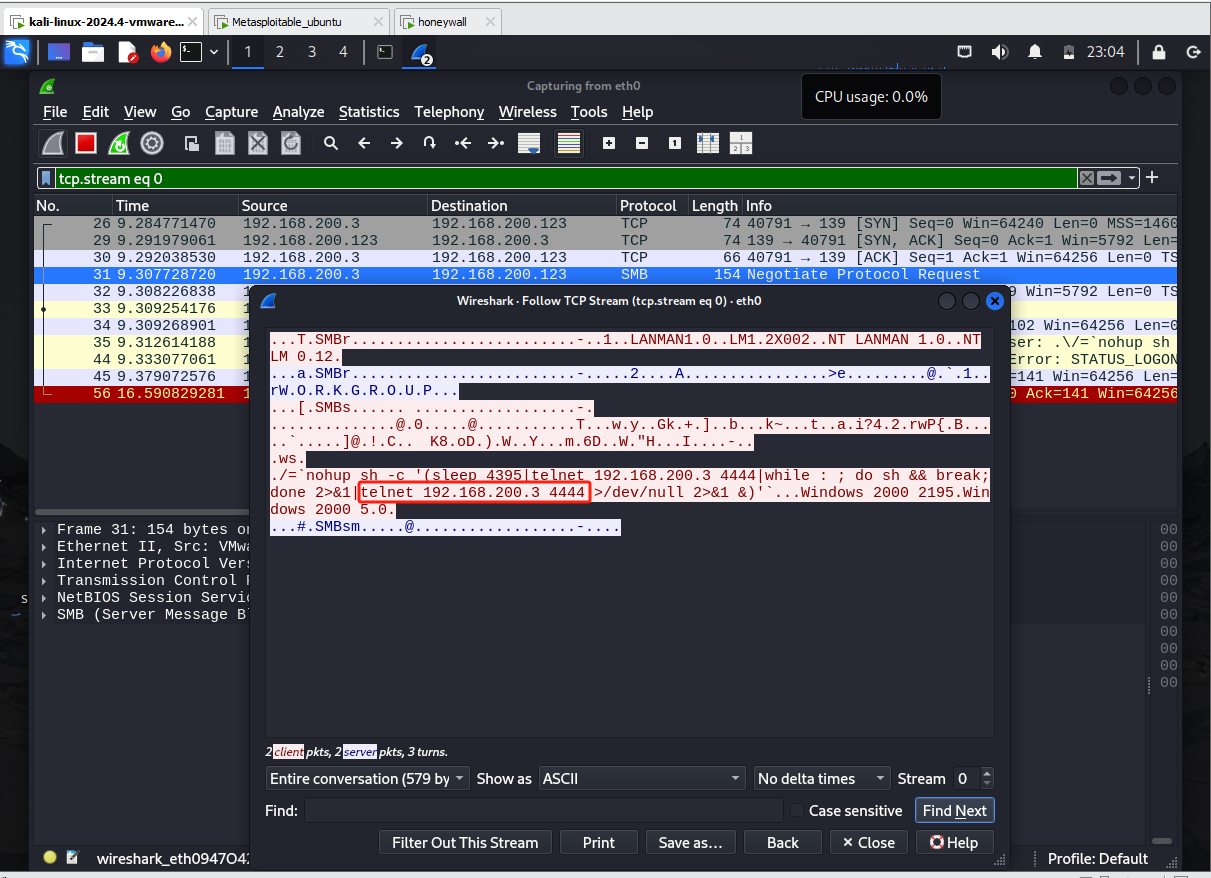Click the Find text input field

click(x=544, y=811)
